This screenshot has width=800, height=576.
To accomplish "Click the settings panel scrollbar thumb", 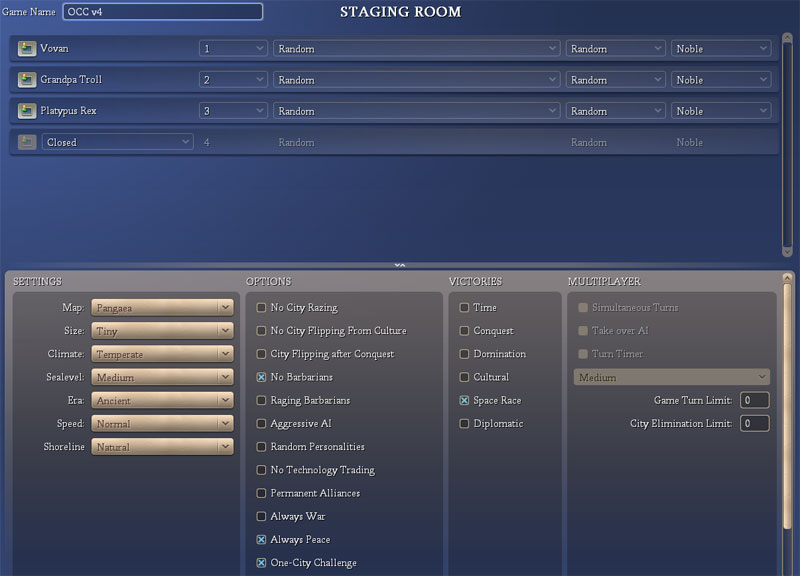I will pos(787,406).
